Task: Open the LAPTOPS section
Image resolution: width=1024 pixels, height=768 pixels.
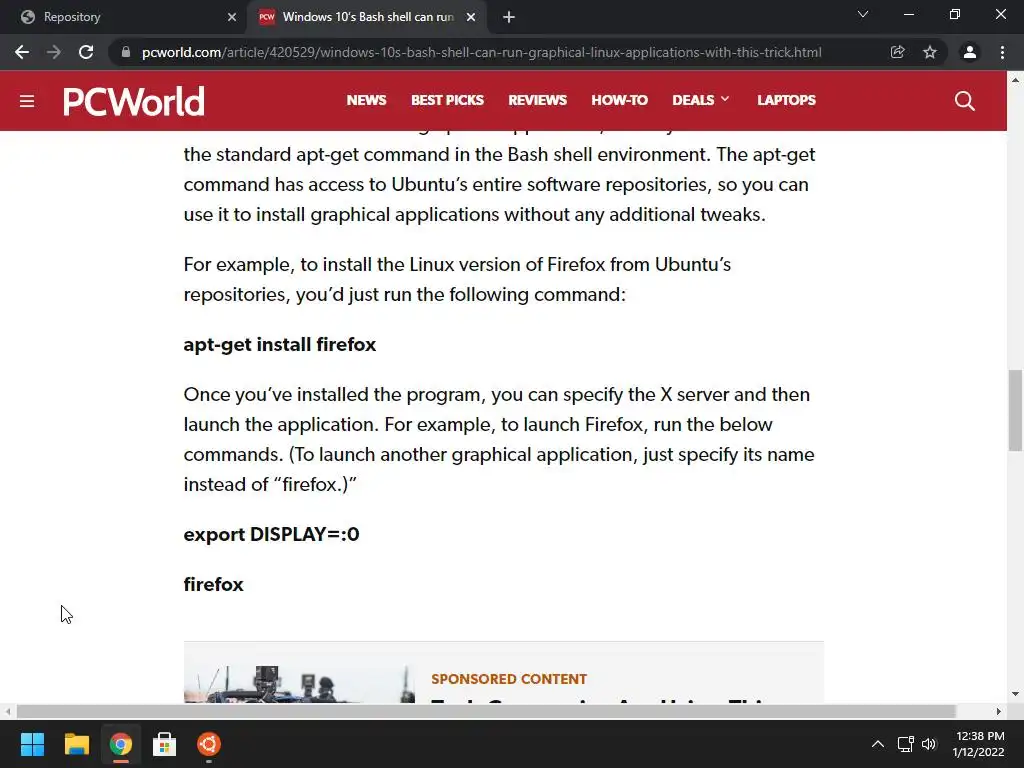Action: coord(786,101)
